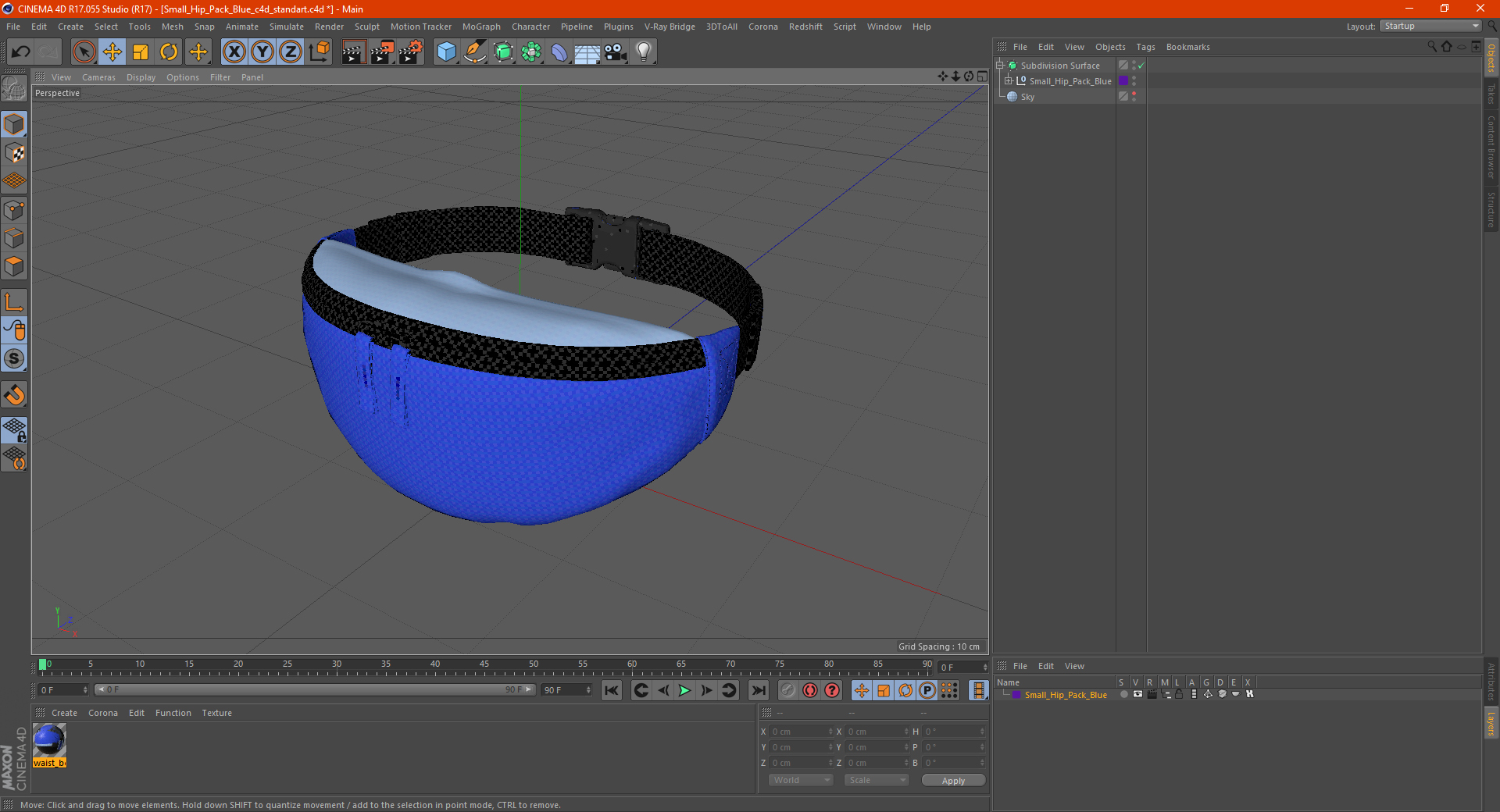Open the Scale mode dropdown
Viewport: 1500px width, 812px height.
(876, 780)
